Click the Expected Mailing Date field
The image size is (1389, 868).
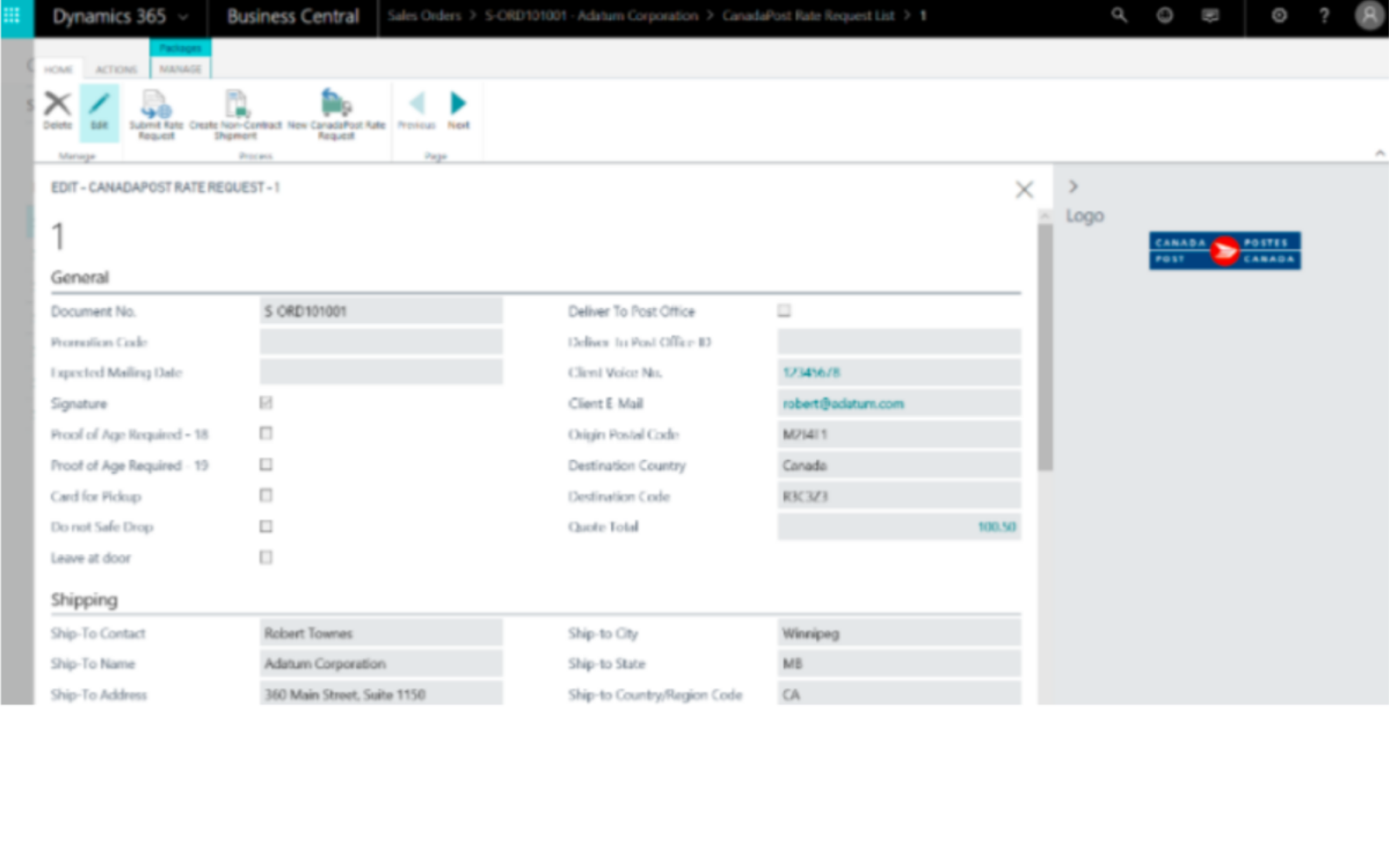pyautogui.click(x=381, y=372)
